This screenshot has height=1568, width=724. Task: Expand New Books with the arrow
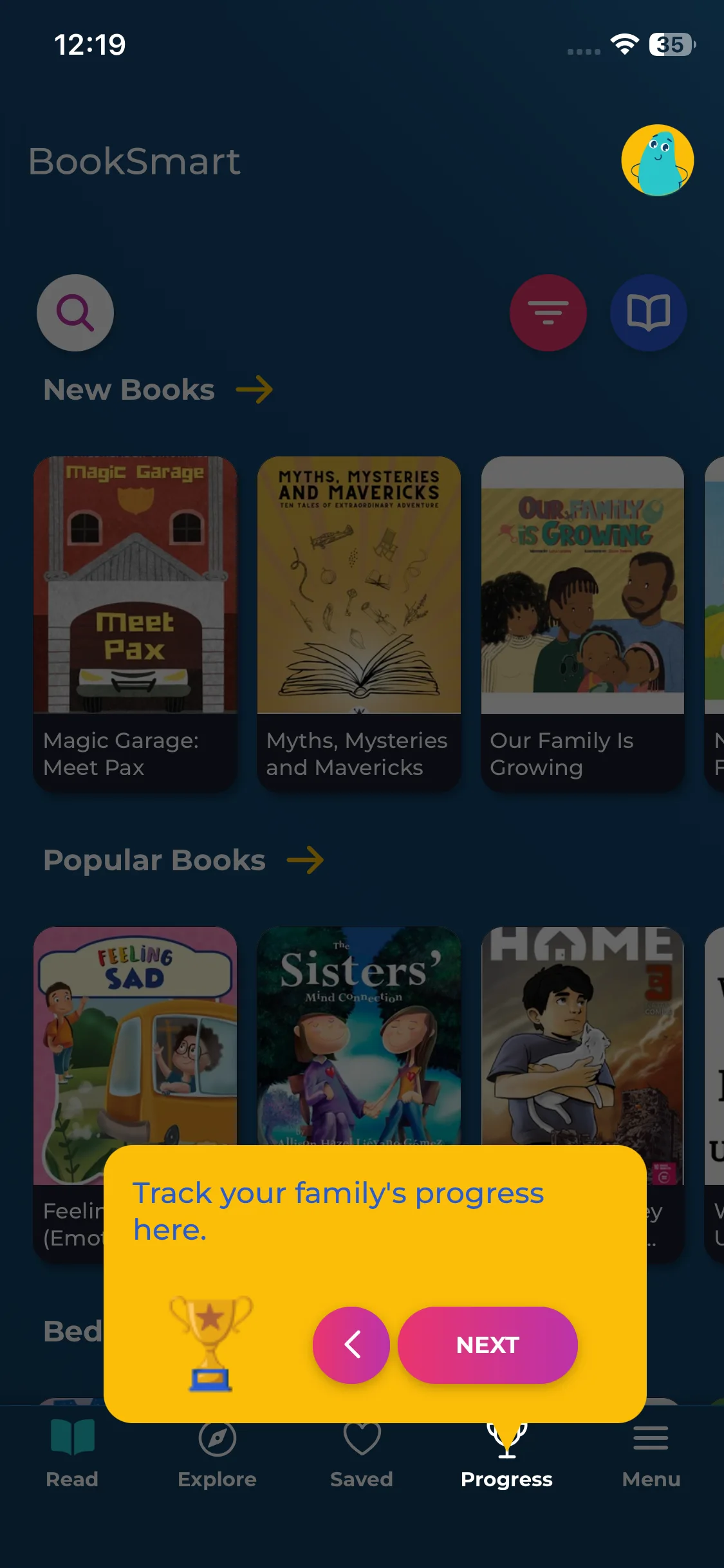pos(254,389)
